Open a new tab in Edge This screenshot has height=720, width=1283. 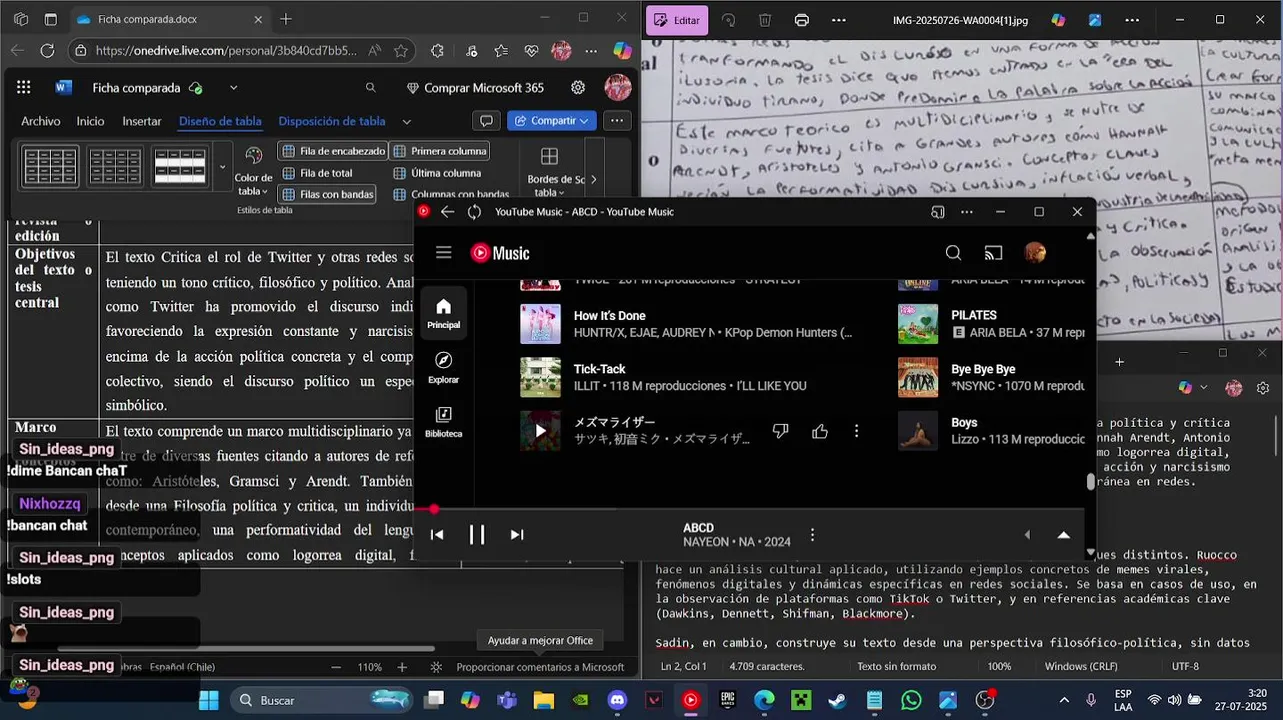click(286, 19)
